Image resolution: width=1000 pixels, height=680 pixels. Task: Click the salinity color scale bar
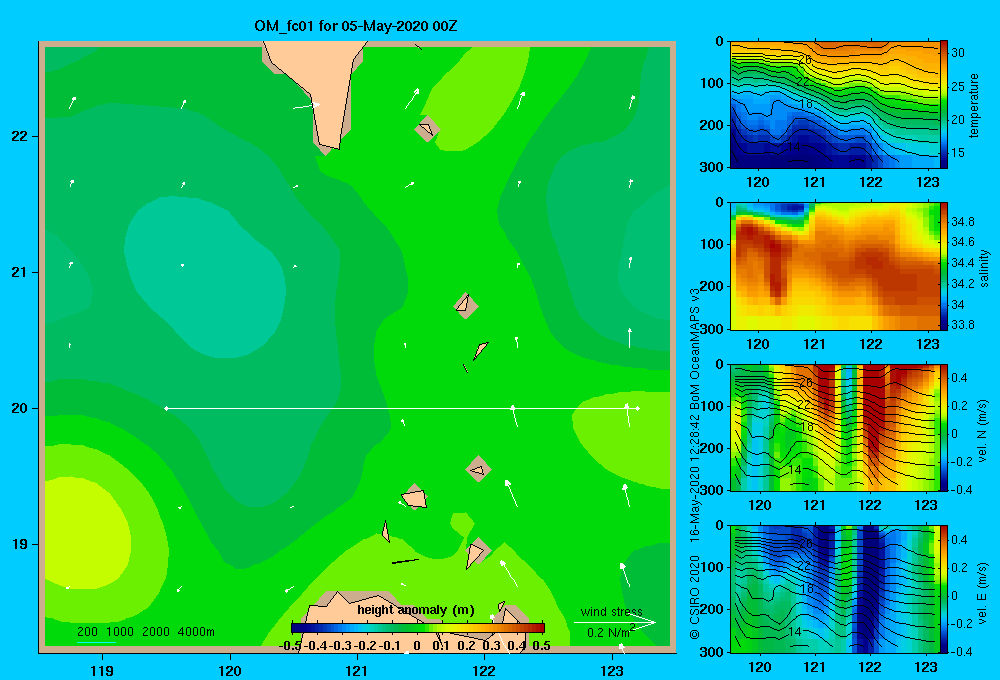pyautogui.click(x=943, y=266)
